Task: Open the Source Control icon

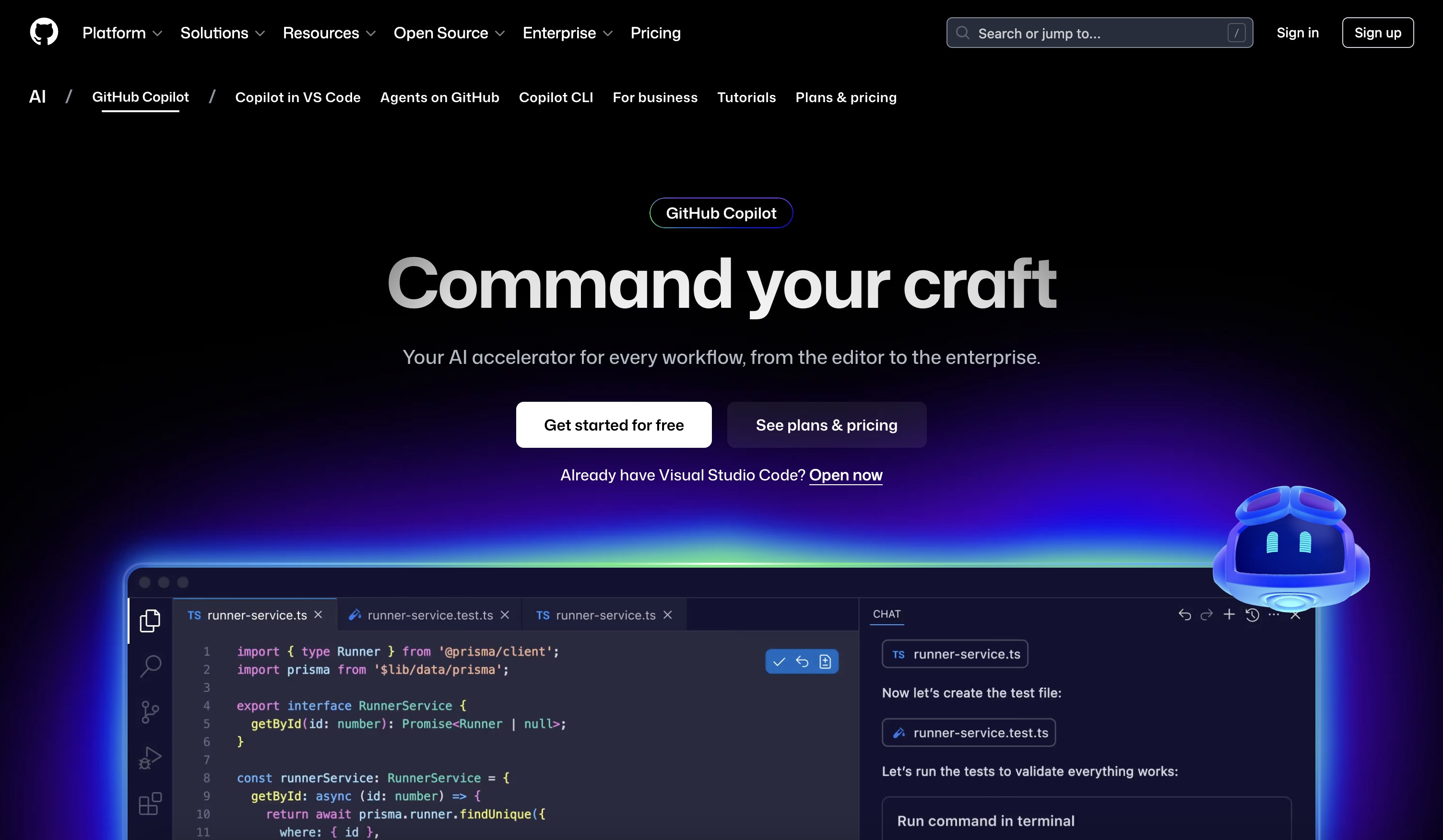Action: point(150,712)
